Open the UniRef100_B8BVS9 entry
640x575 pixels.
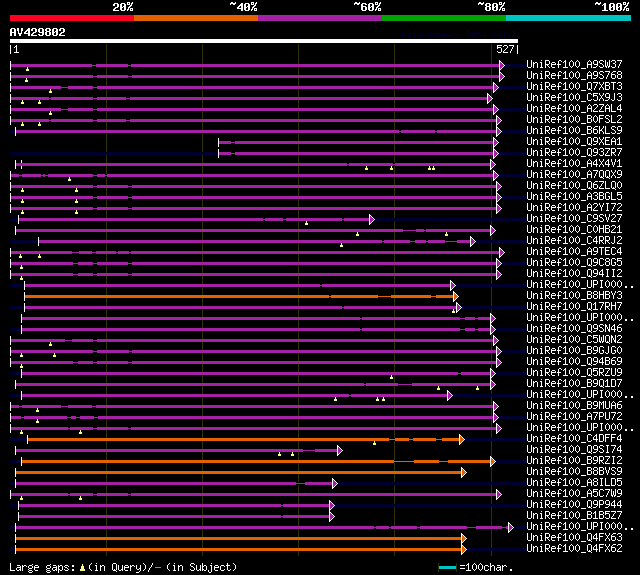point(574,472)
